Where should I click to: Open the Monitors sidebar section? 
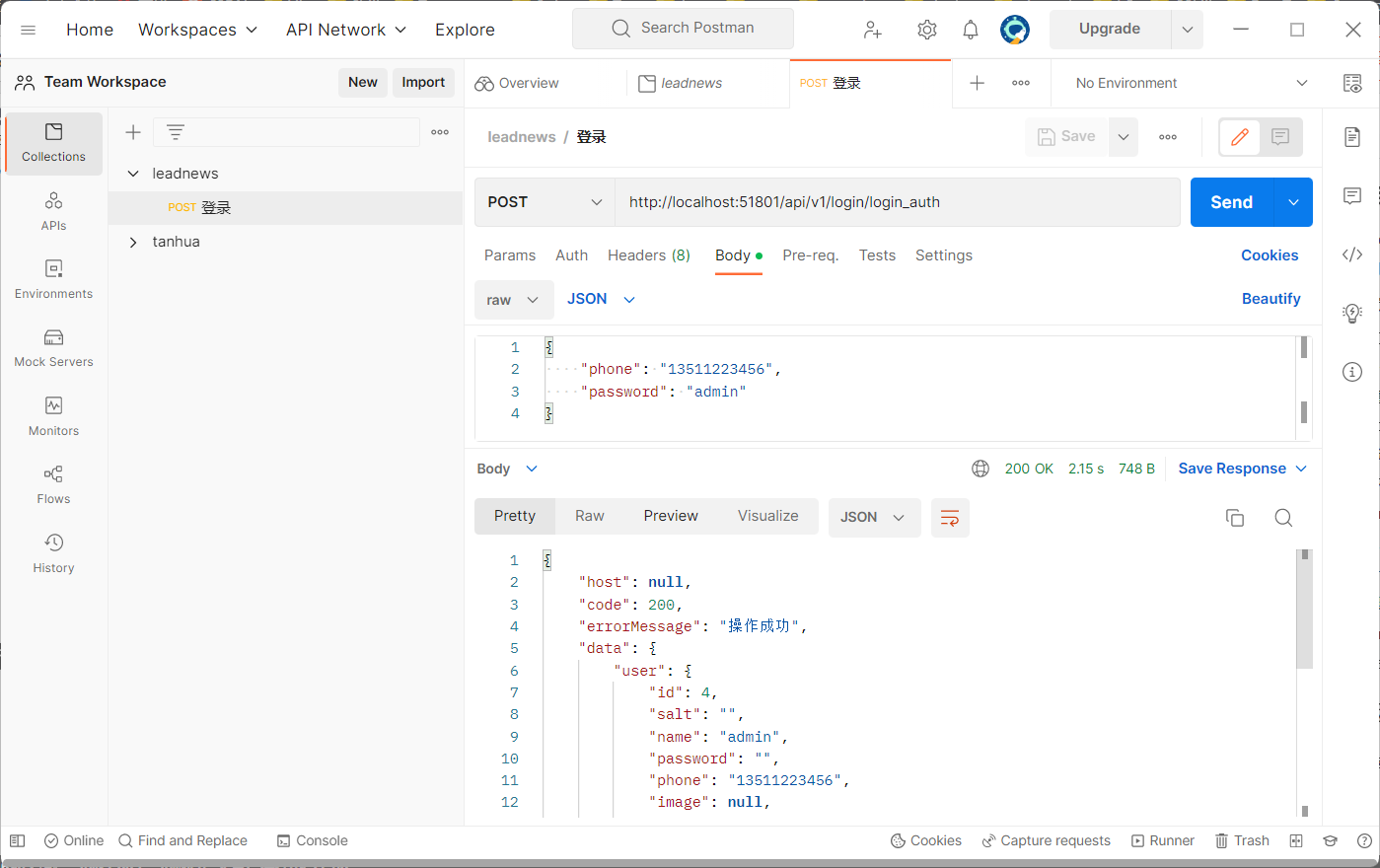click(54, 417)
